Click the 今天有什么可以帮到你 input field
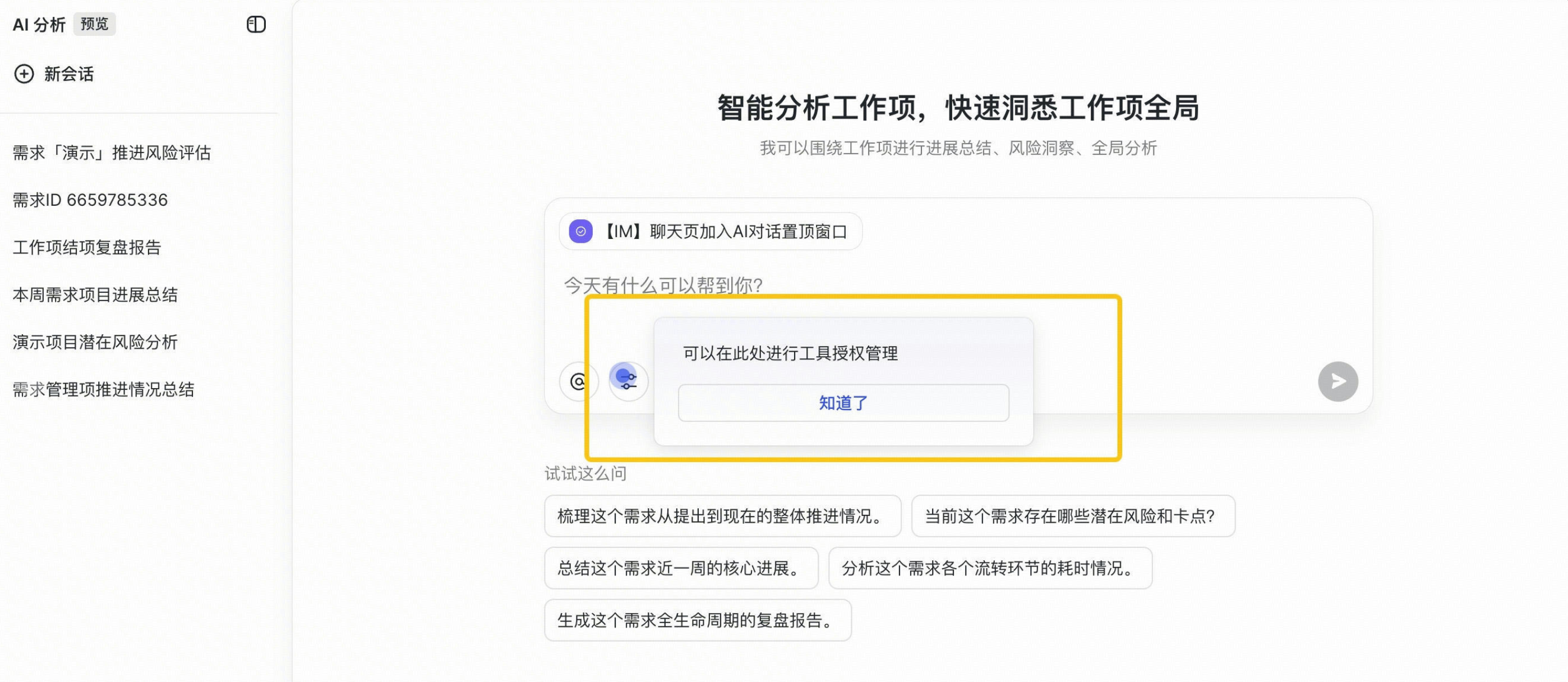Screen dimensions: 1568x682 click(663, 285)
